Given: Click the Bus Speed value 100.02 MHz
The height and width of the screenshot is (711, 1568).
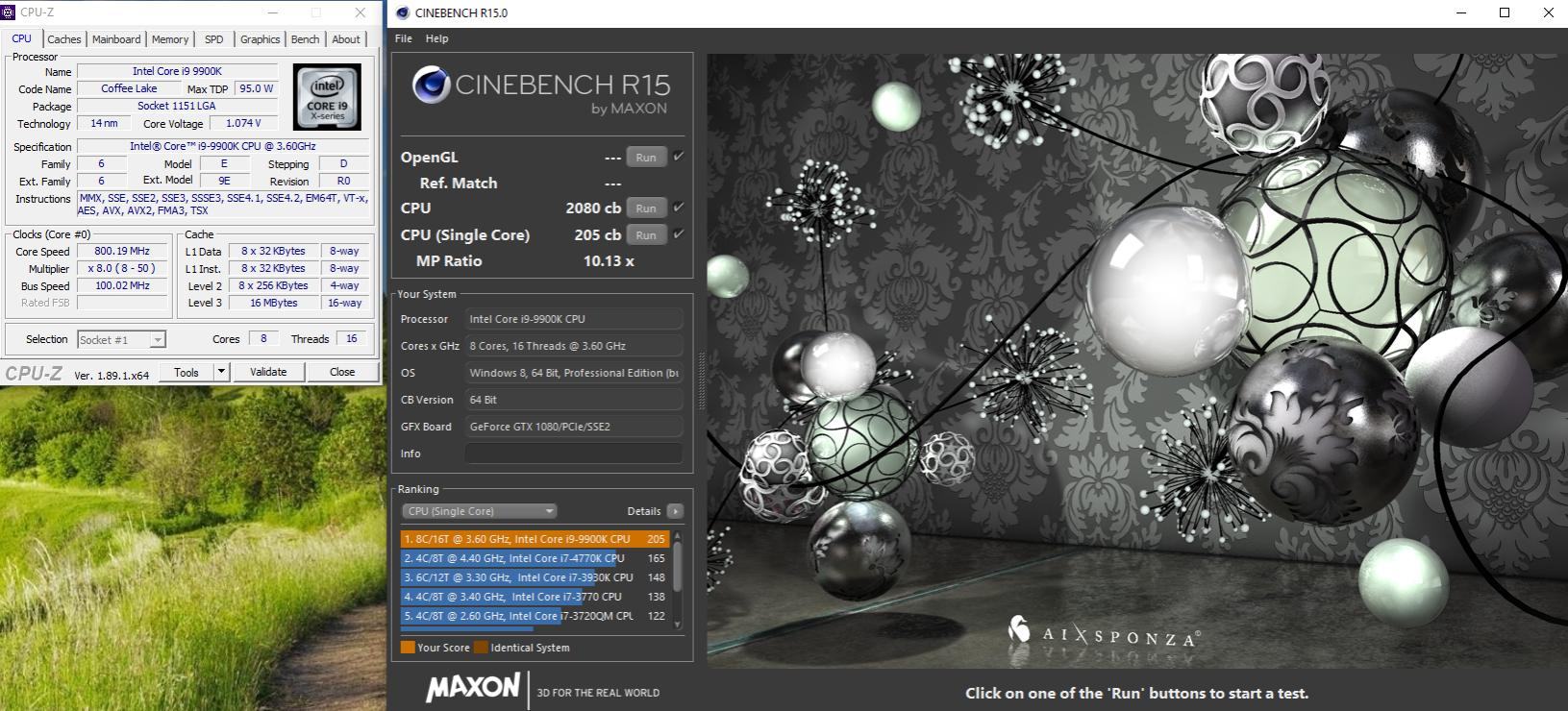Looking at the screenshot, I should [x=122, y=285].
